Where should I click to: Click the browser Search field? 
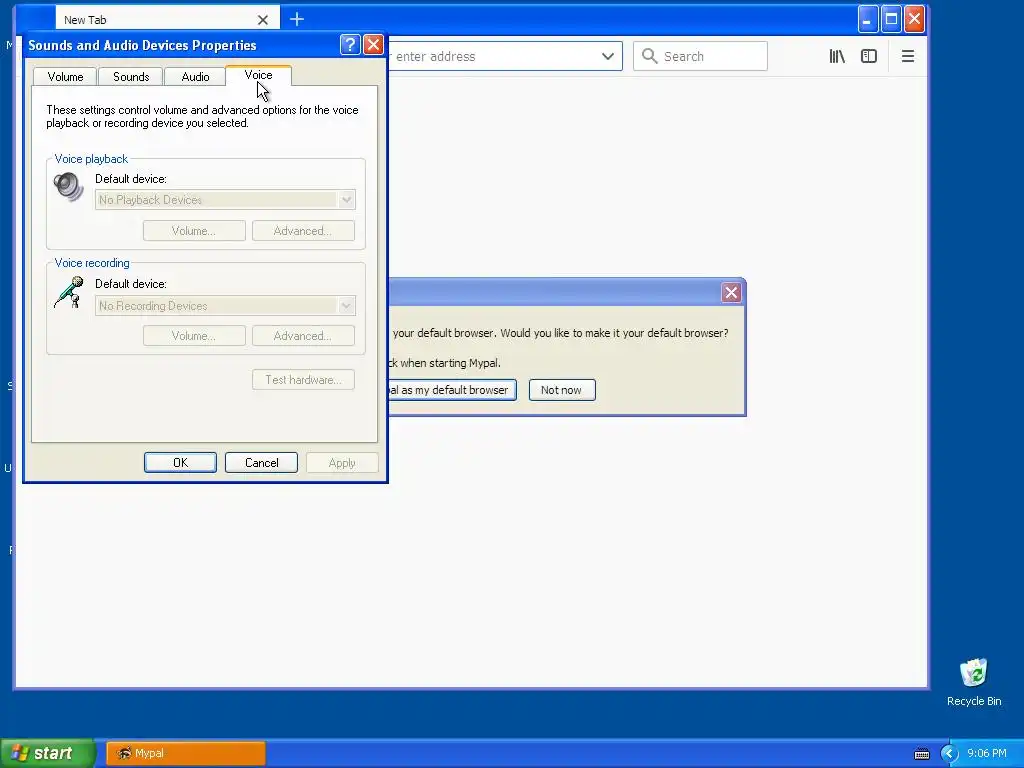(x=700, y=56)
